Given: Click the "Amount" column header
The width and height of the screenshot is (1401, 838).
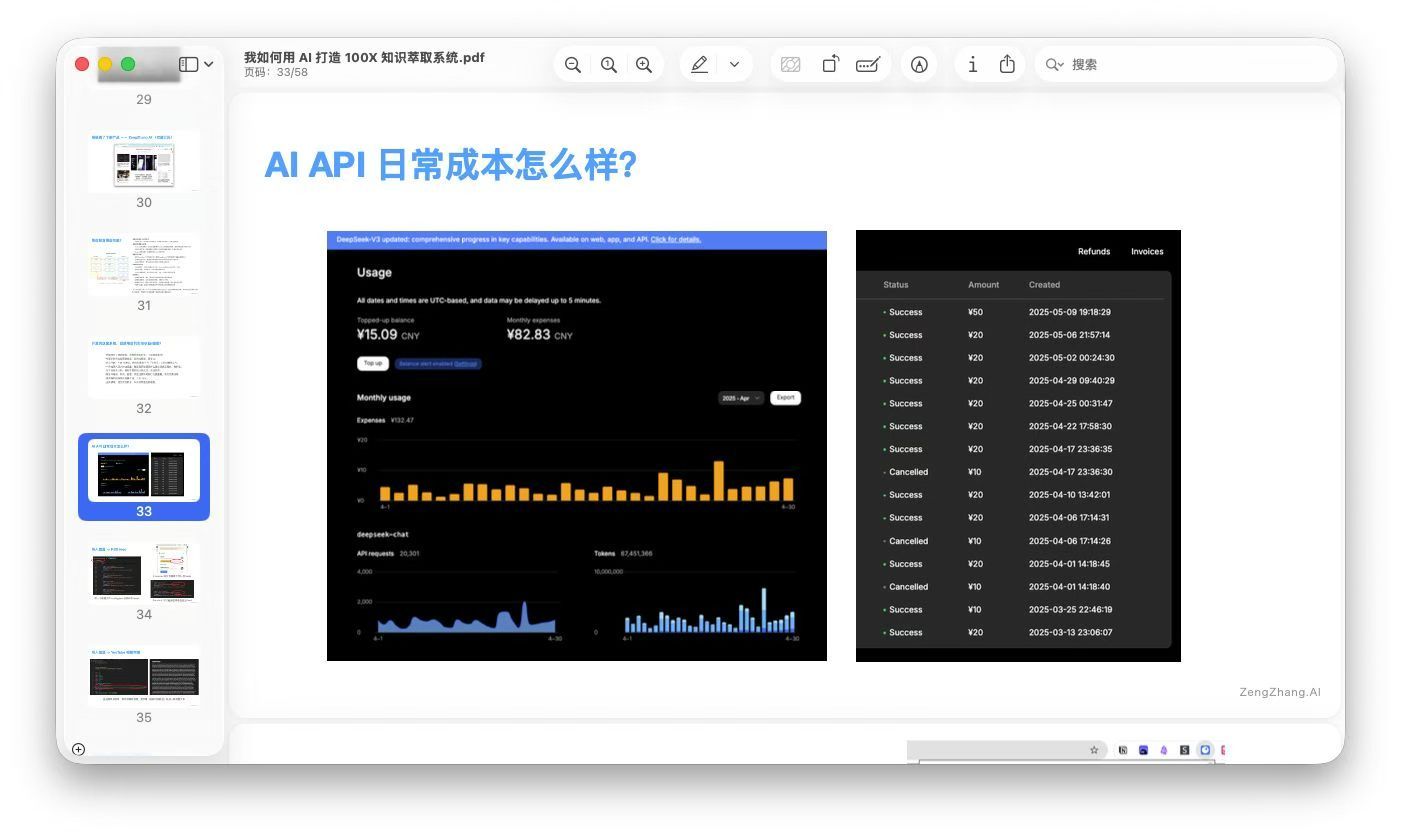Looking at the screenshot, I should click(x=984, y=285).
